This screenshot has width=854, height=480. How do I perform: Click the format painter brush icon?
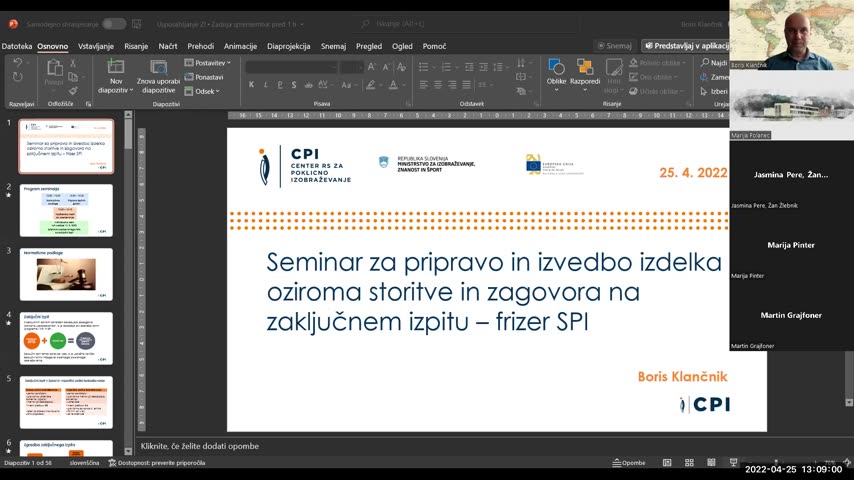73,91
